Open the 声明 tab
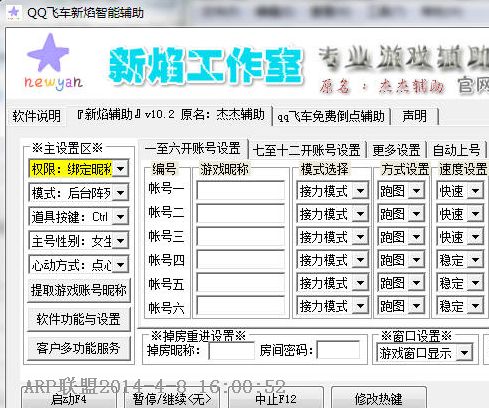This screenshot has height=408, width=489. coord(414,116)
